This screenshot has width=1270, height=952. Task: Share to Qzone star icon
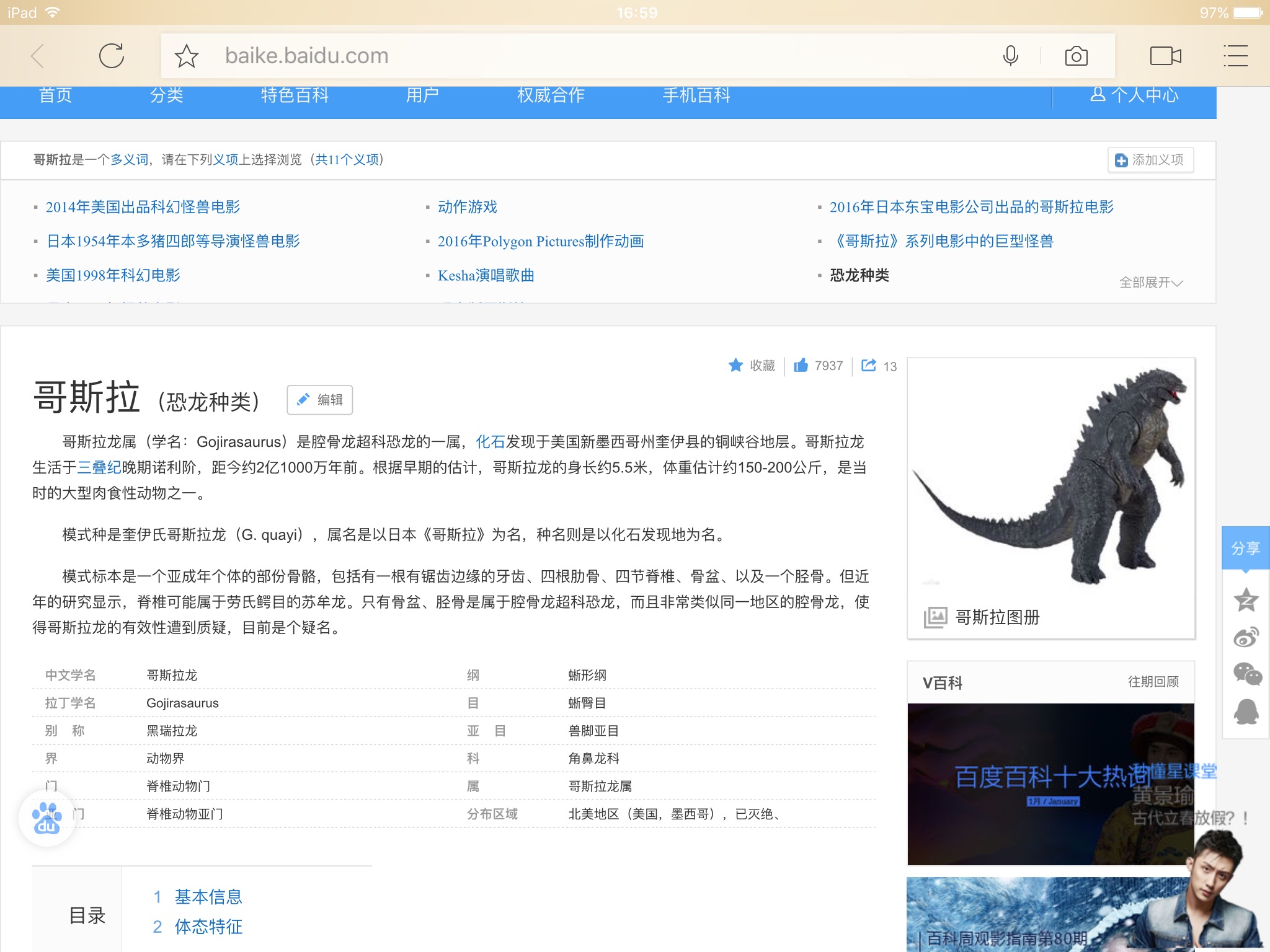(1246, 599)
